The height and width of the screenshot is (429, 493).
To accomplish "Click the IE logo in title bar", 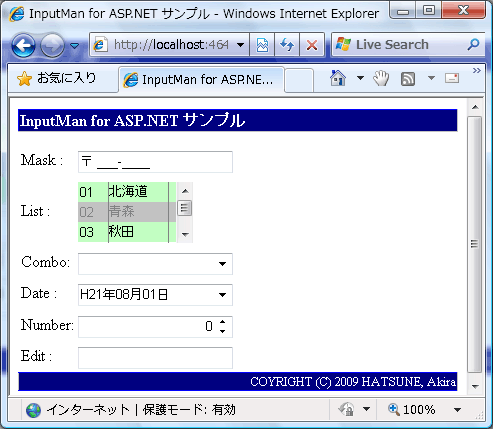I will click(17, 14).
